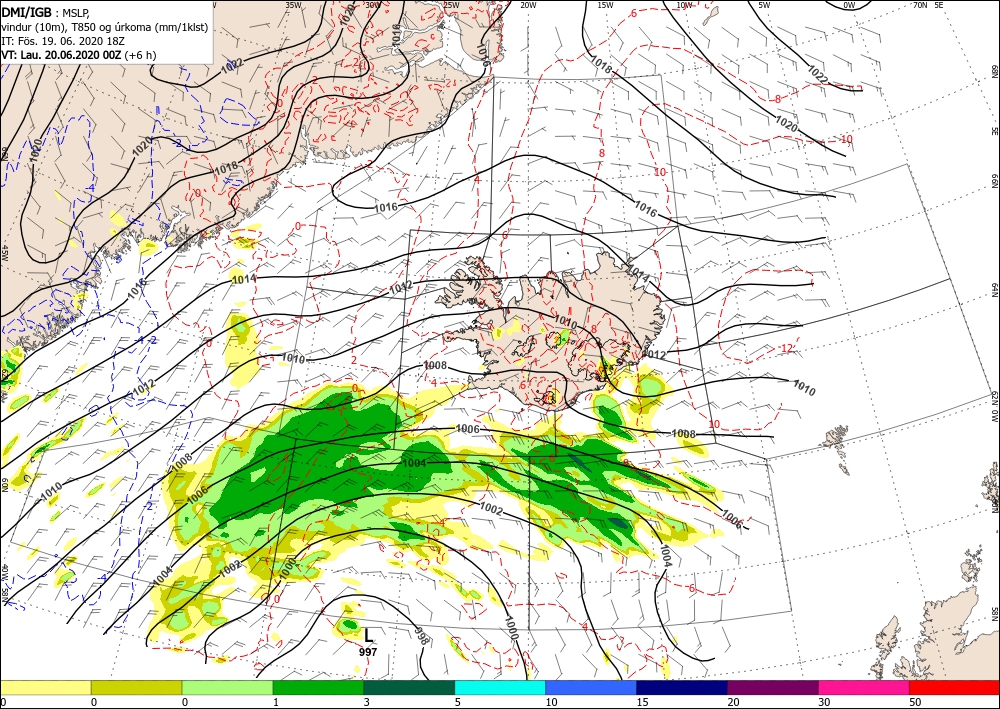Select the olive-yellow legend swatch
This screenshot has height=709, width=1000.
(136, 687)
